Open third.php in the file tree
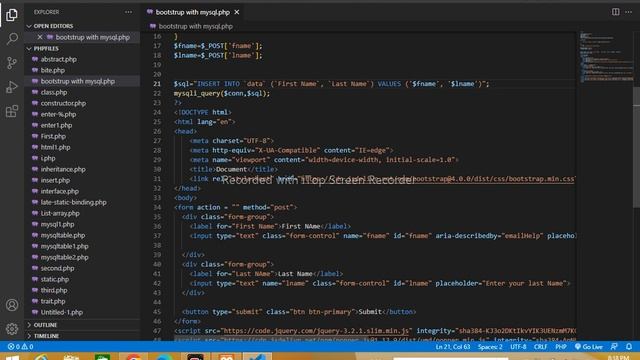The height and width of the screenshot is (360, 640). pos(54,291)
